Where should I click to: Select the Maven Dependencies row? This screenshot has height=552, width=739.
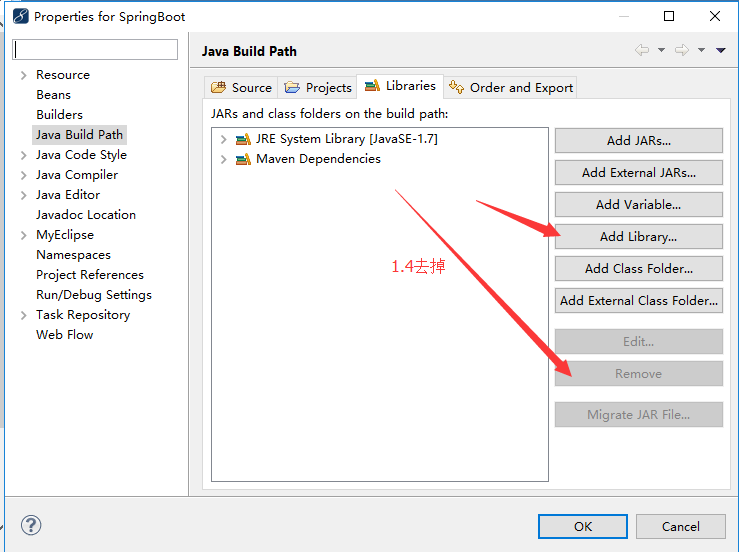[318, 159]
